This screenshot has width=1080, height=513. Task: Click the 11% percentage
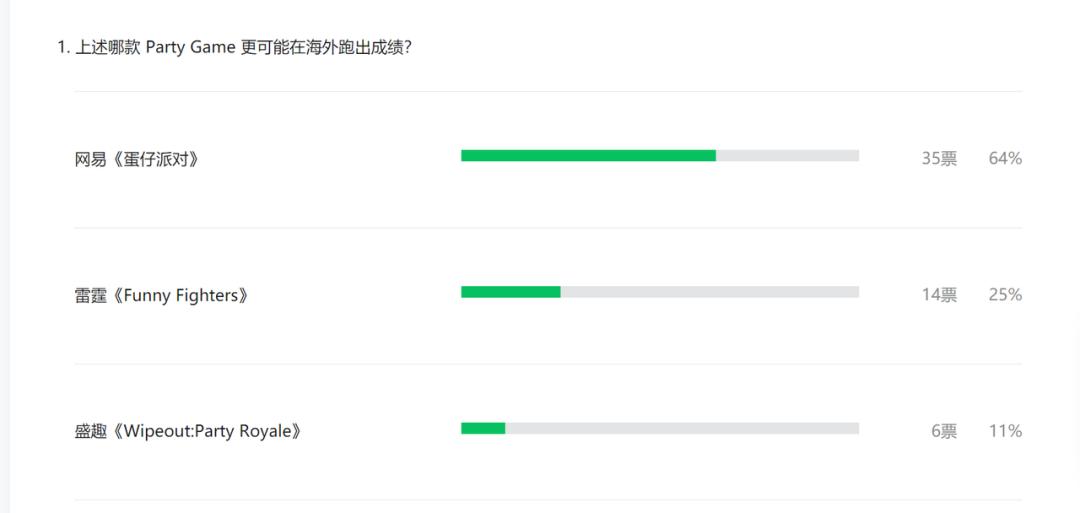click(x=1005, y=432)
